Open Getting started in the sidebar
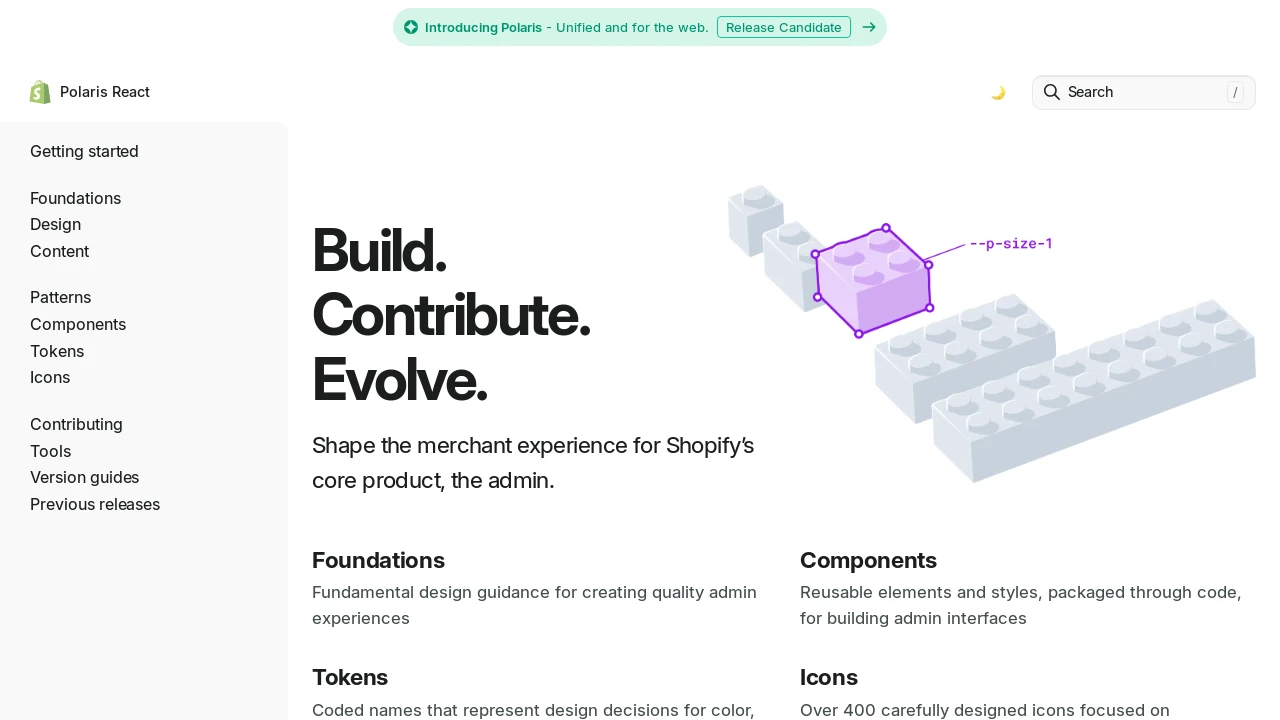The image size is (1280, 720). pos(84,151)
